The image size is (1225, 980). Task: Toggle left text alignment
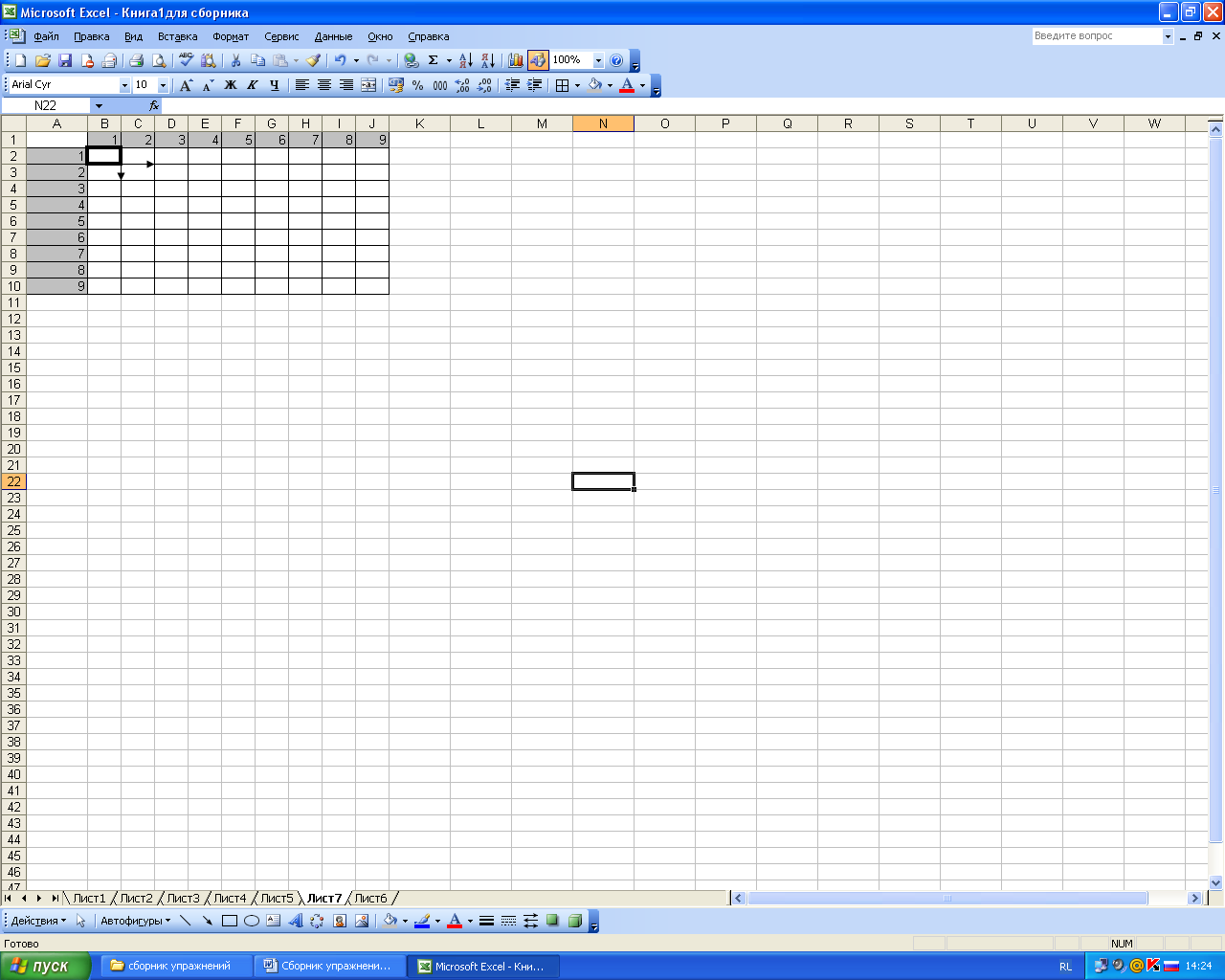click(302, 85)
